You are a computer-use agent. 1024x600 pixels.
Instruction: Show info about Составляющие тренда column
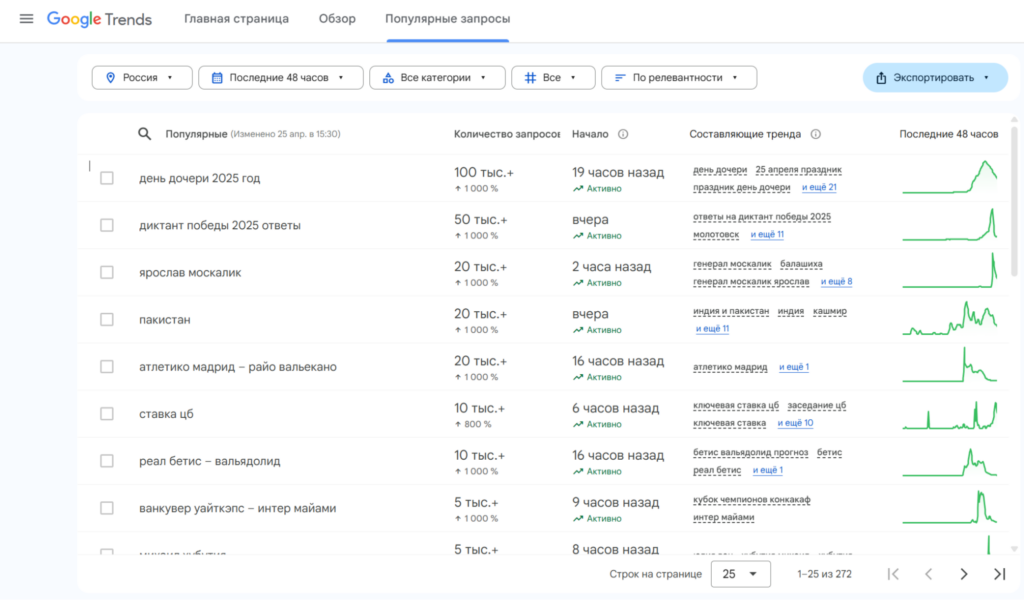(816, 134)
